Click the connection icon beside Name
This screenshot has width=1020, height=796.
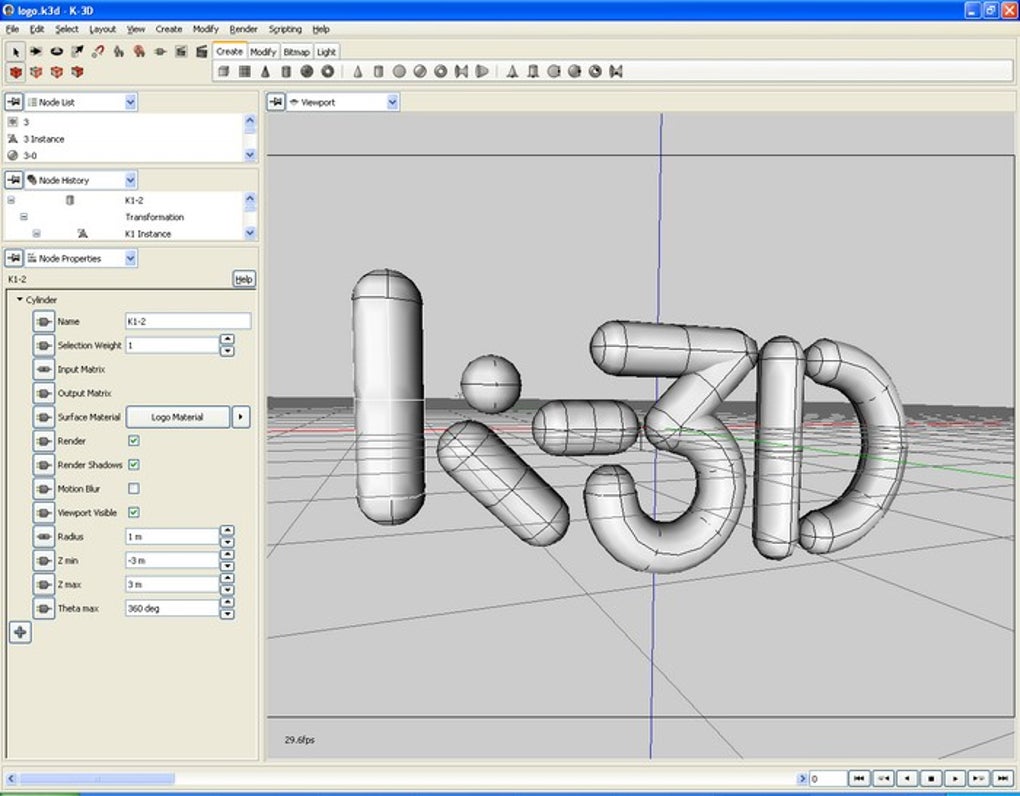click(44, 321)
